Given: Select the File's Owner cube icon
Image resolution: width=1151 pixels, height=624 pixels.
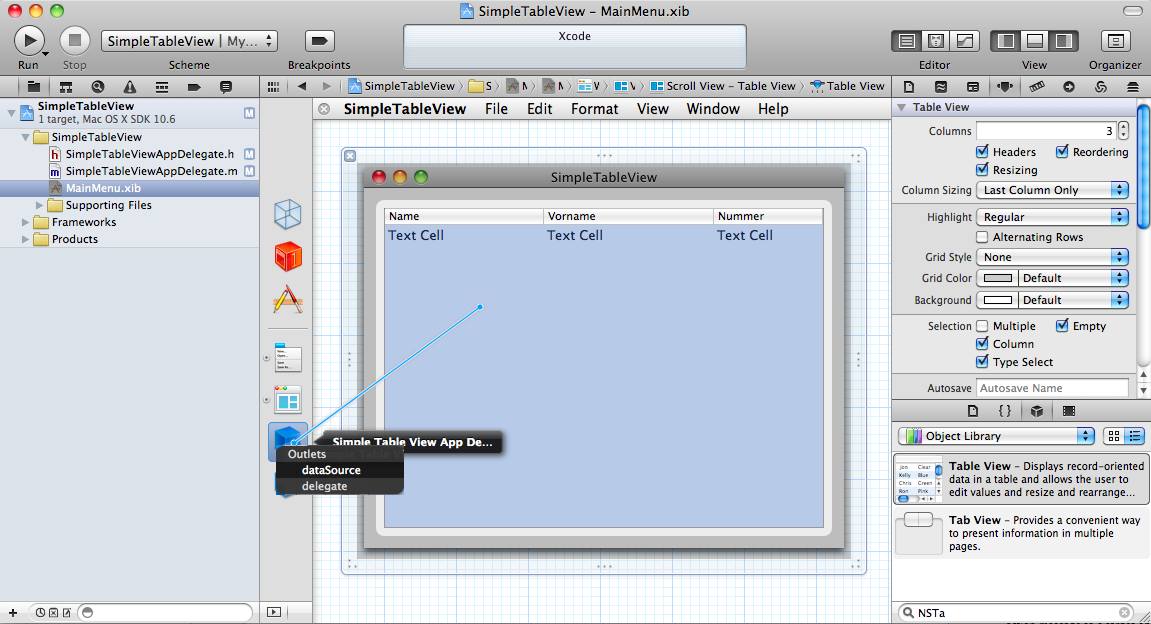Looking at the screenshot, I should tap(288, 214).
